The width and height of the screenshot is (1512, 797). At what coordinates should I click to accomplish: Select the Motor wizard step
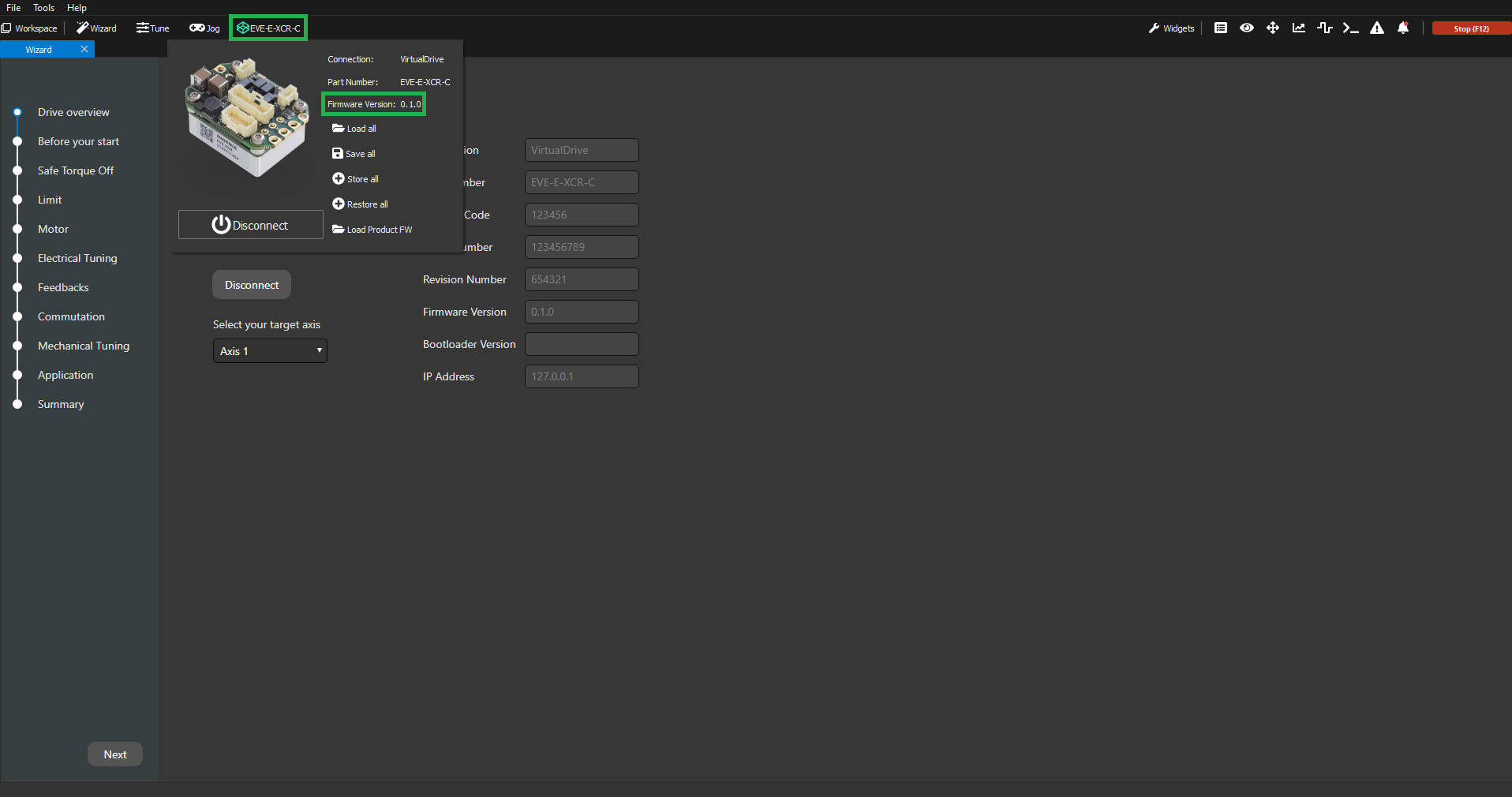click(x=53, y=229)
